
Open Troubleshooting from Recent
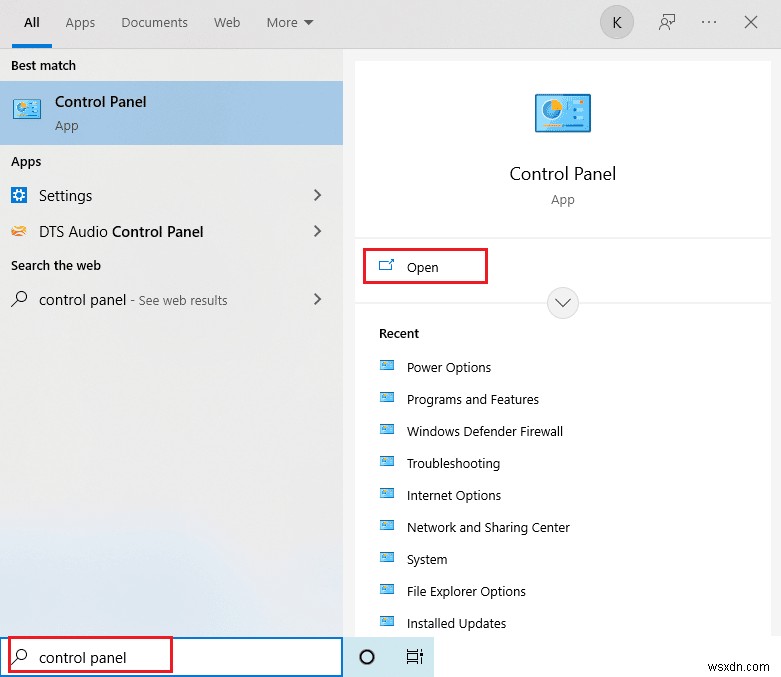coord(453,463)
